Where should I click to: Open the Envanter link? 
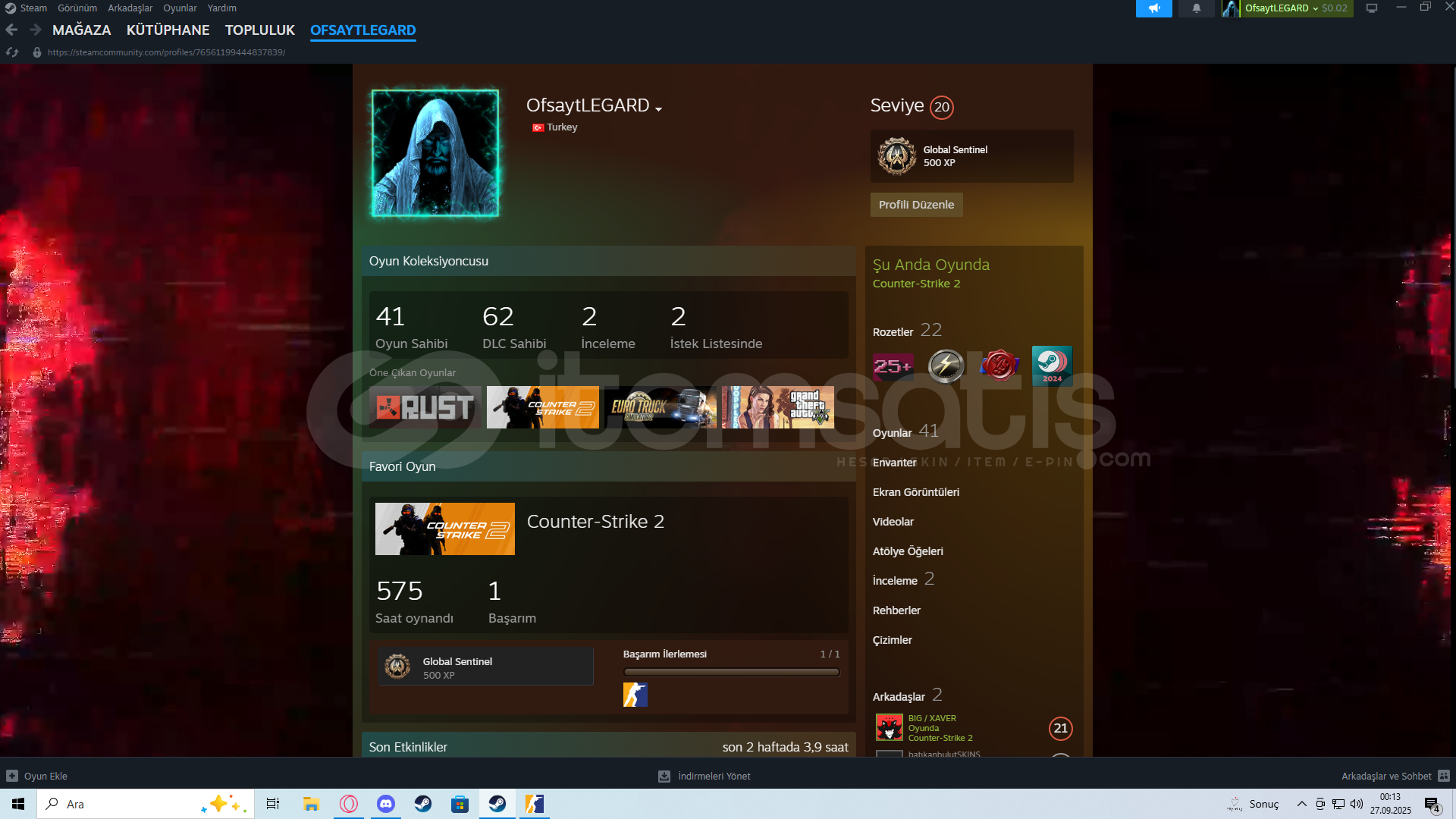click(x=894, y=463)
